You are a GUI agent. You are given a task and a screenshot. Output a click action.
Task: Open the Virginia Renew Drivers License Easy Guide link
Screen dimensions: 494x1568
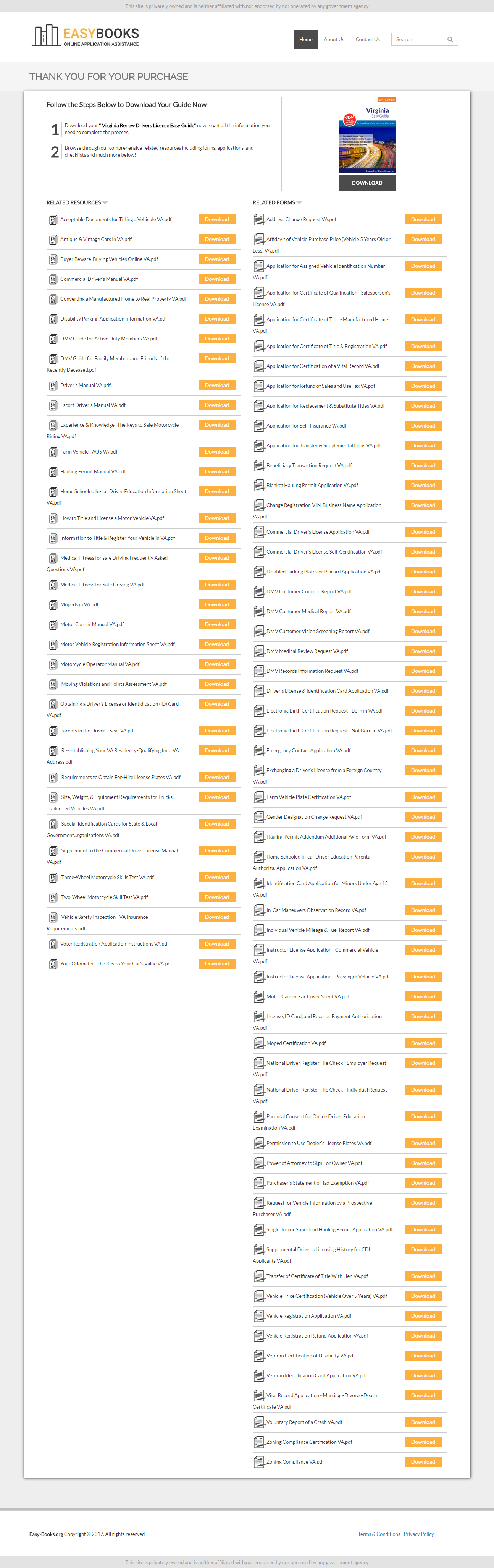pyautogui.click(x=147, y=125)
